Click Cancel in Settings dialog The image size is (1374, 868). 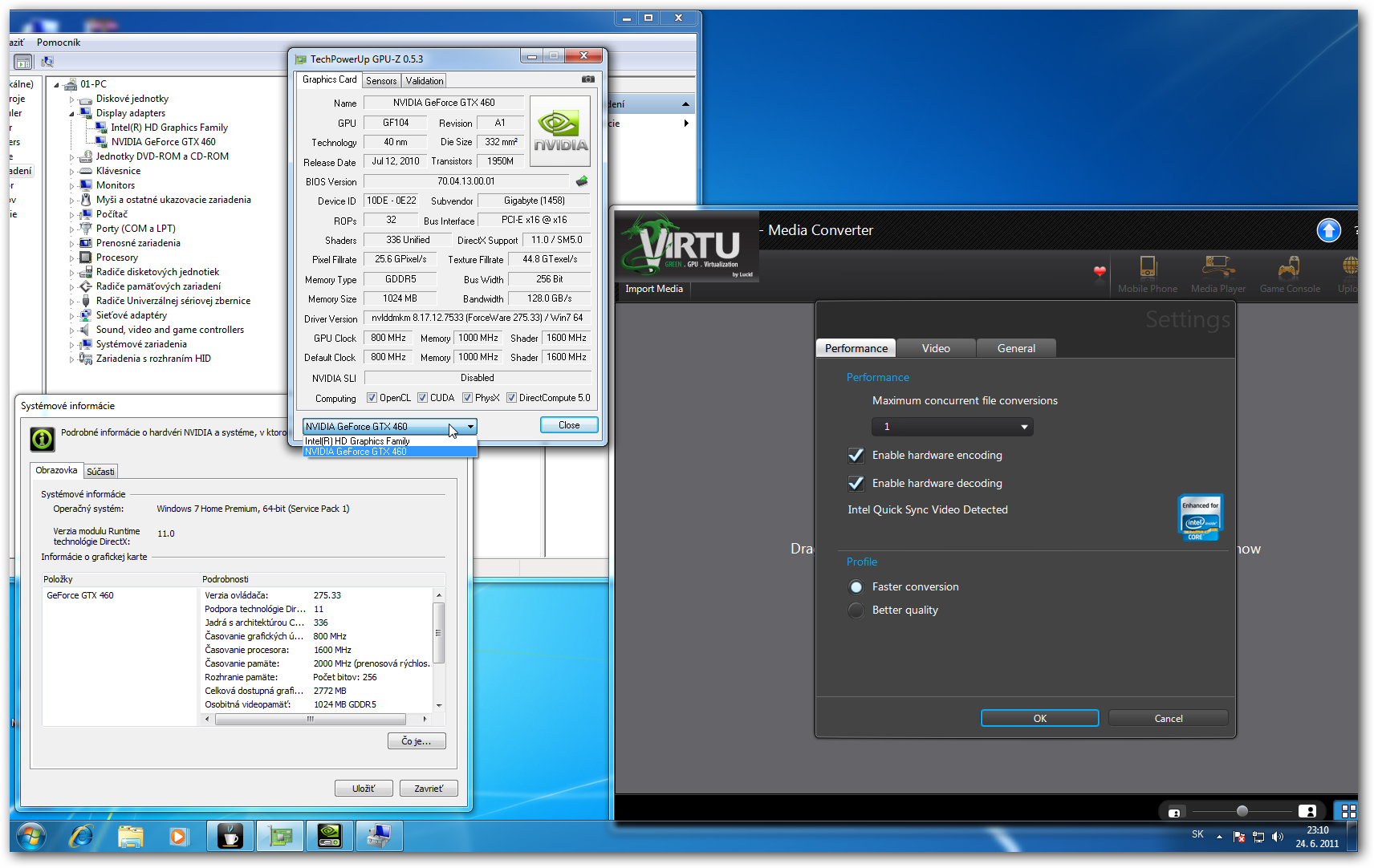1169,718
